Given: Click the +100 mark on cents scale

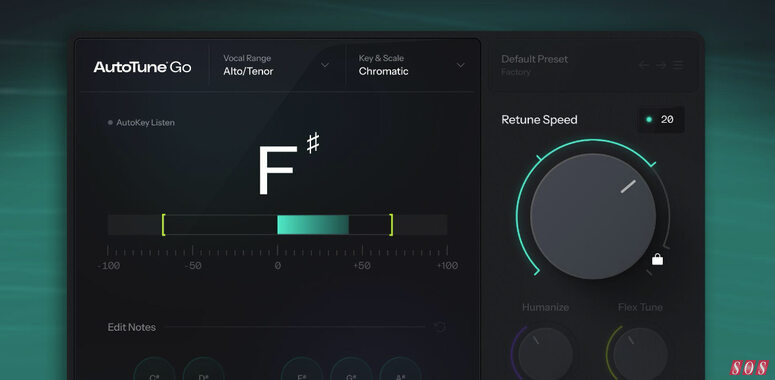Looking at the screenshot, I should pos(447,266).
